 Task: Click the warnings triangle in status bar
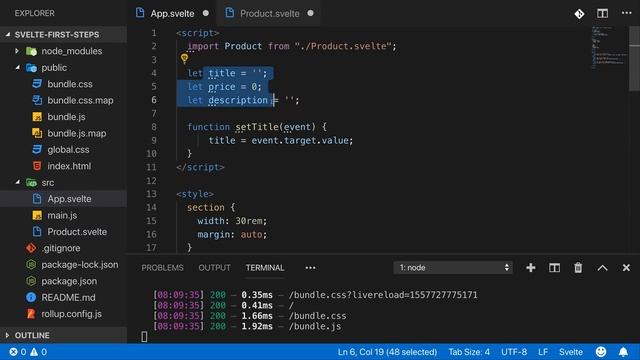34,352
